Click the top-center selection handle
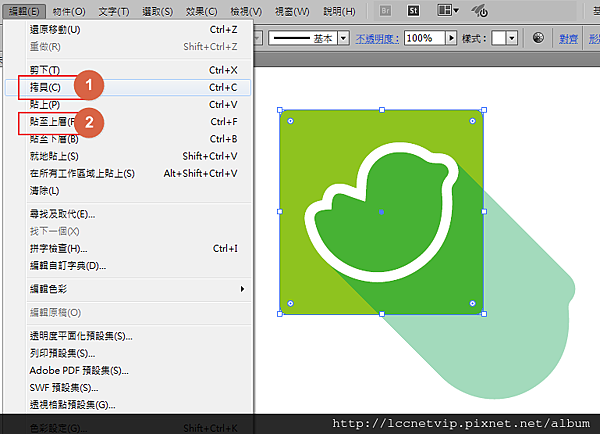 (x=382, y=110)
